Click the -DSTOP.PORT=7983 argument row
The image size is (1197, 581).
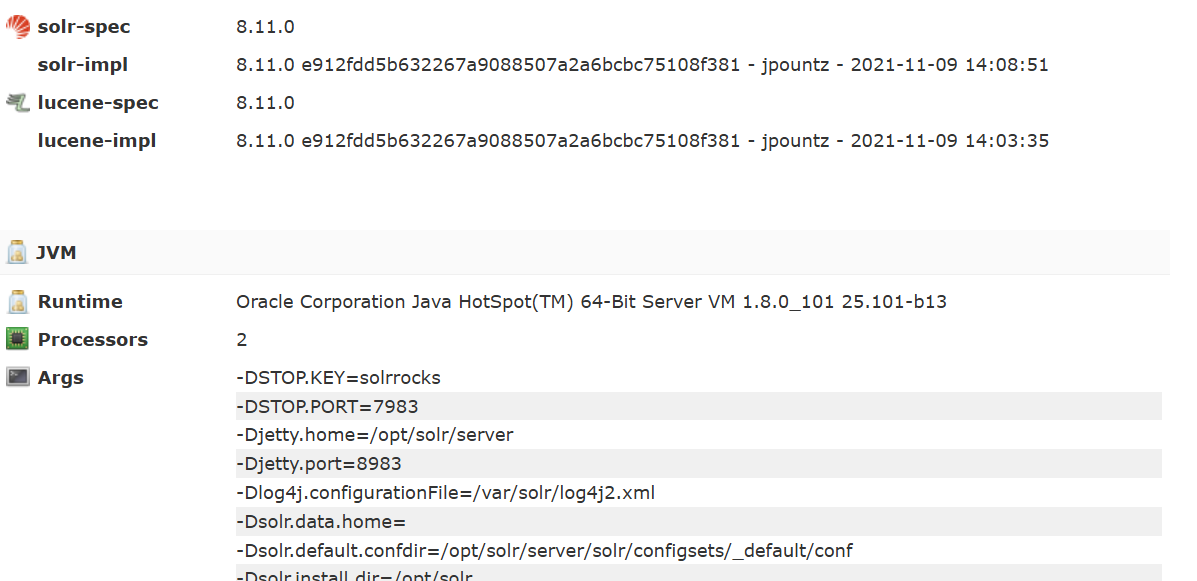pos(699,406)
